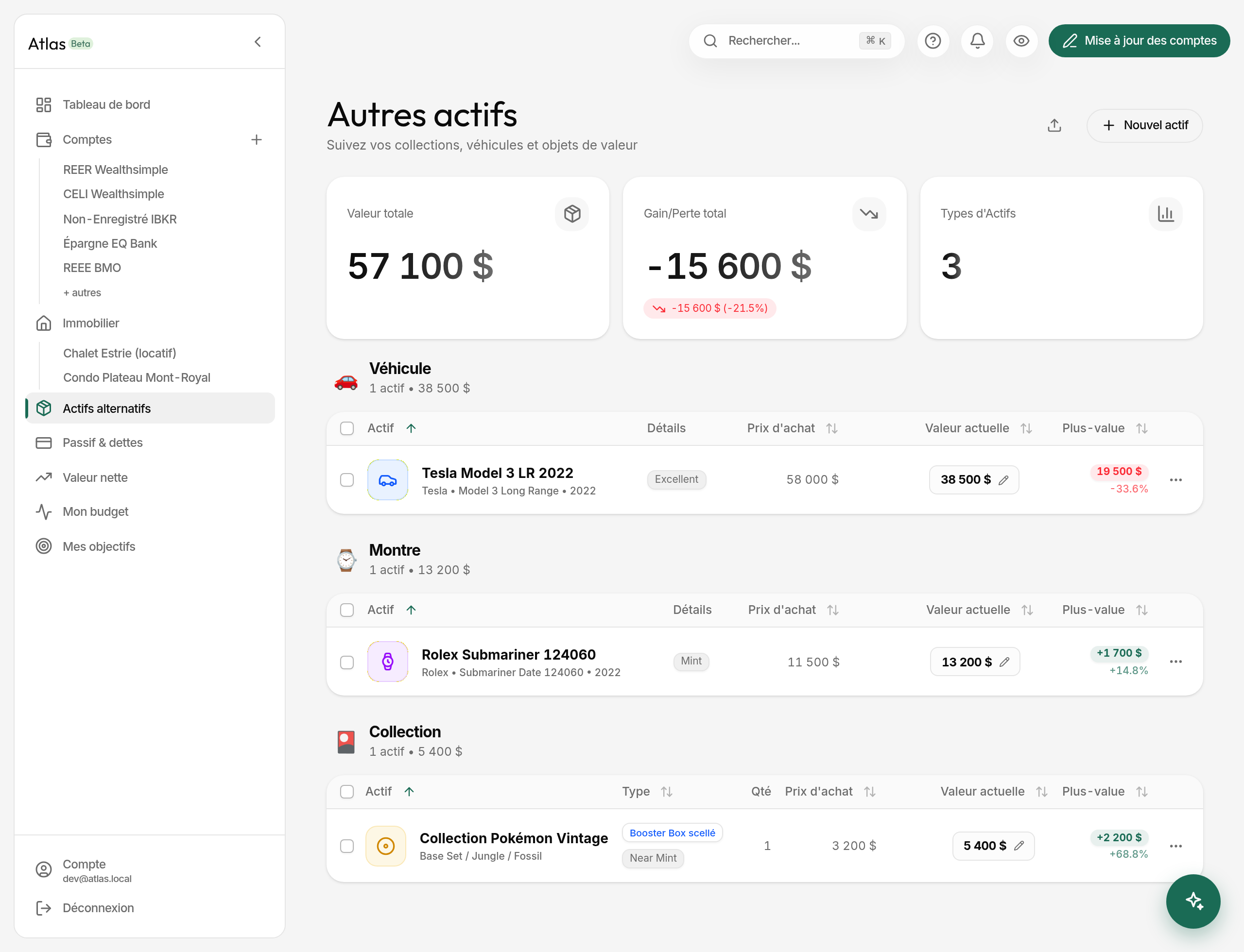Edit Tesla current value 38 500 $
Image resolution: width=1244 pixels, height=952 pixels.
973,479
